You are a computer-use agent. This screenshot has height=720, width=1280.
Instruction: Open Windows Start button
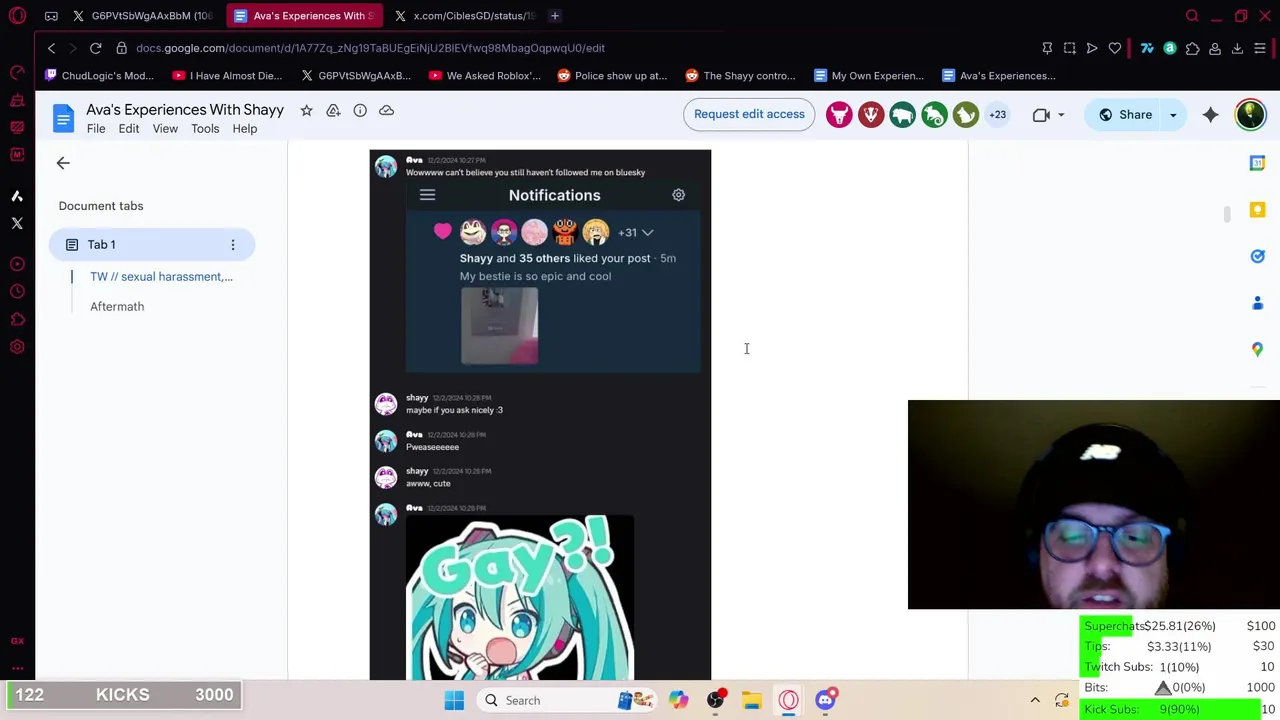point(454,701)
